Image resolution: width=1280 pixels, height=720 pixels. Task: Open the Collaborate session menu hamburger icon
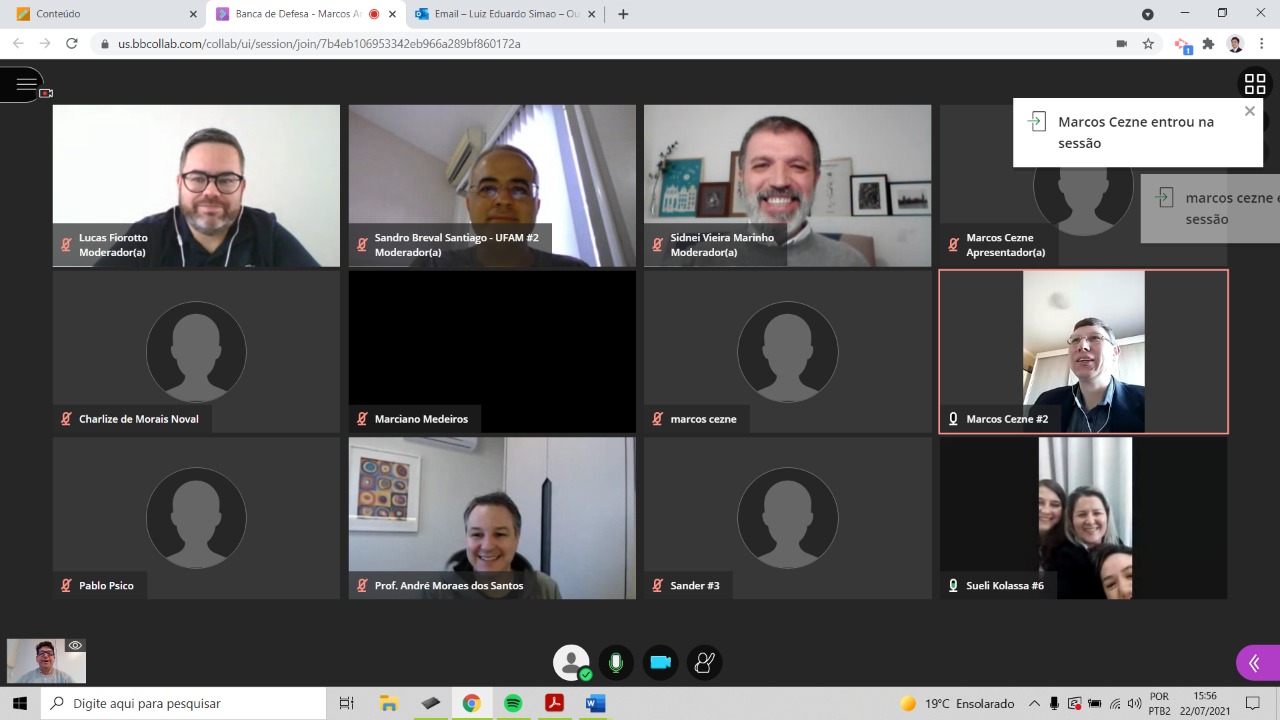point(25,85)
